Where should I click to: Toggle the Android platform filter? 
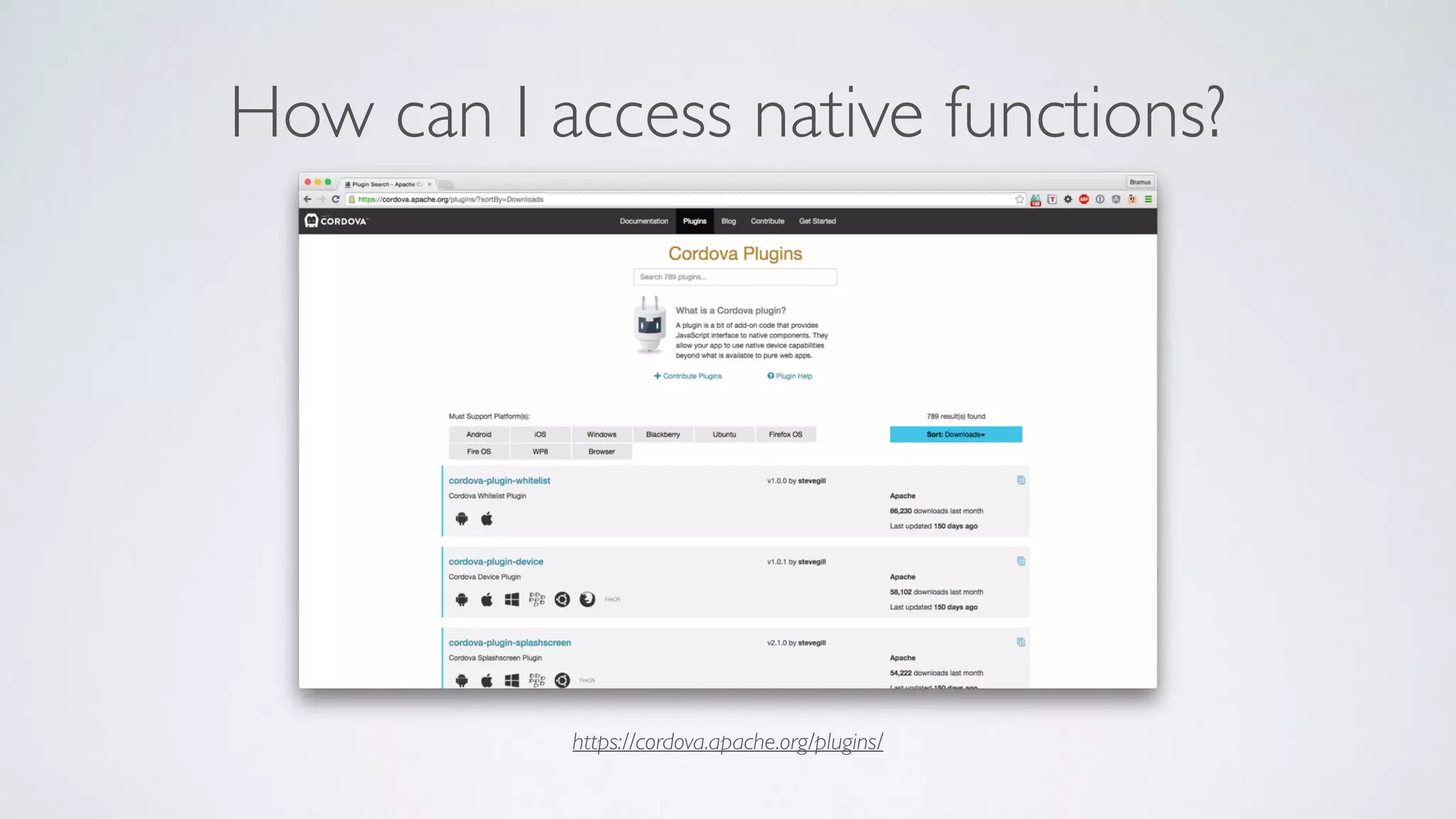point(479,434)
